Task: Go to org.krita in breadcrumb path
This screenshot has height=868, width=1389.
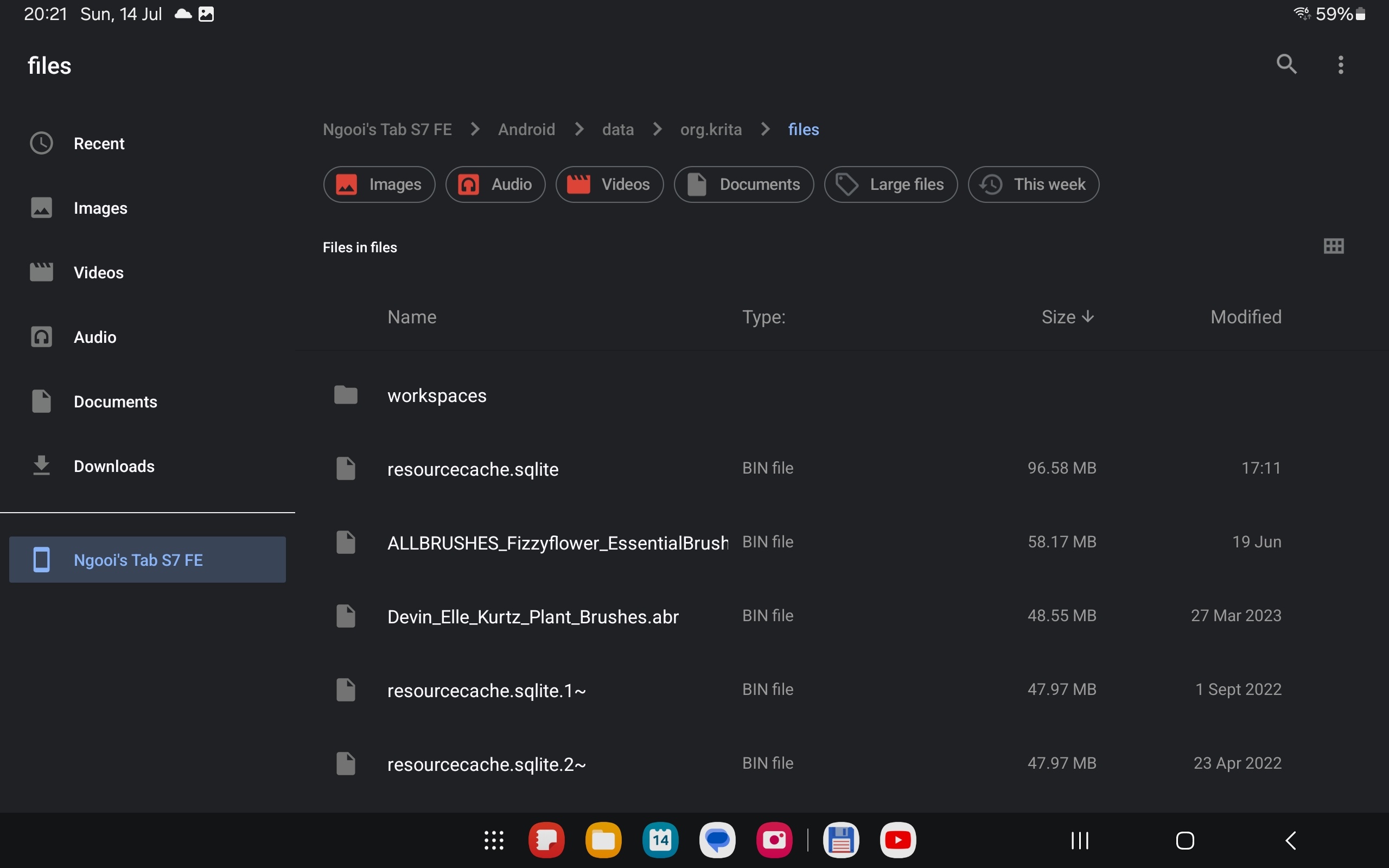Action: (x=711, y=130)
